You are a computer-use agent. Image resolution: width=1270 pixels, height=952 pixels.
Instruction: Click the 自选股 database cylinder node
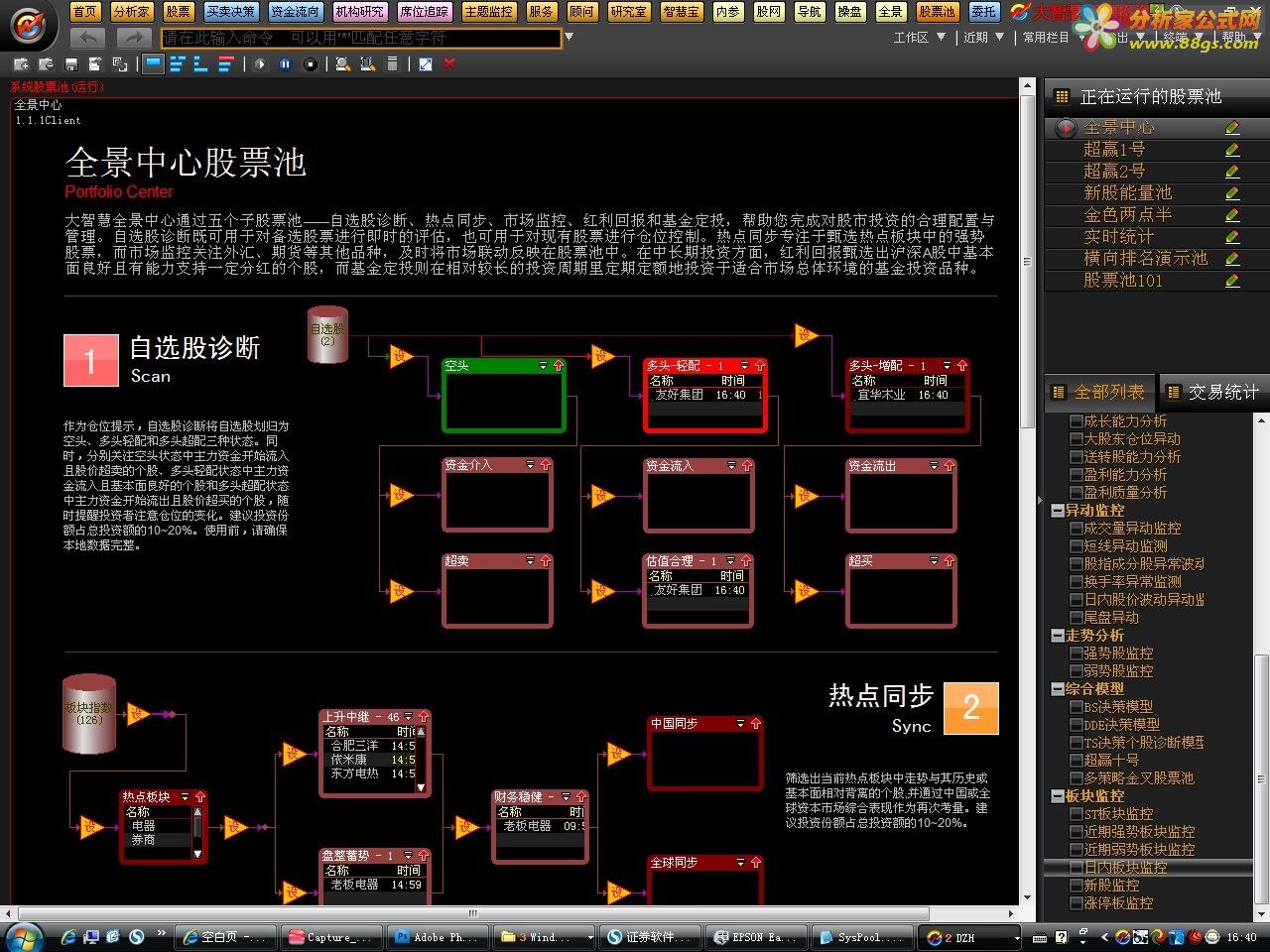click(x=327, y=334)
